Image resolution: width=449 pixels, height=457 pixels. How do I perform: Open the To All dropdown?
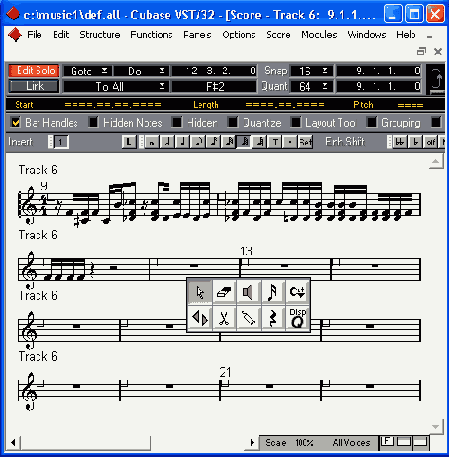pyautogui.click(x=116, y=87)
